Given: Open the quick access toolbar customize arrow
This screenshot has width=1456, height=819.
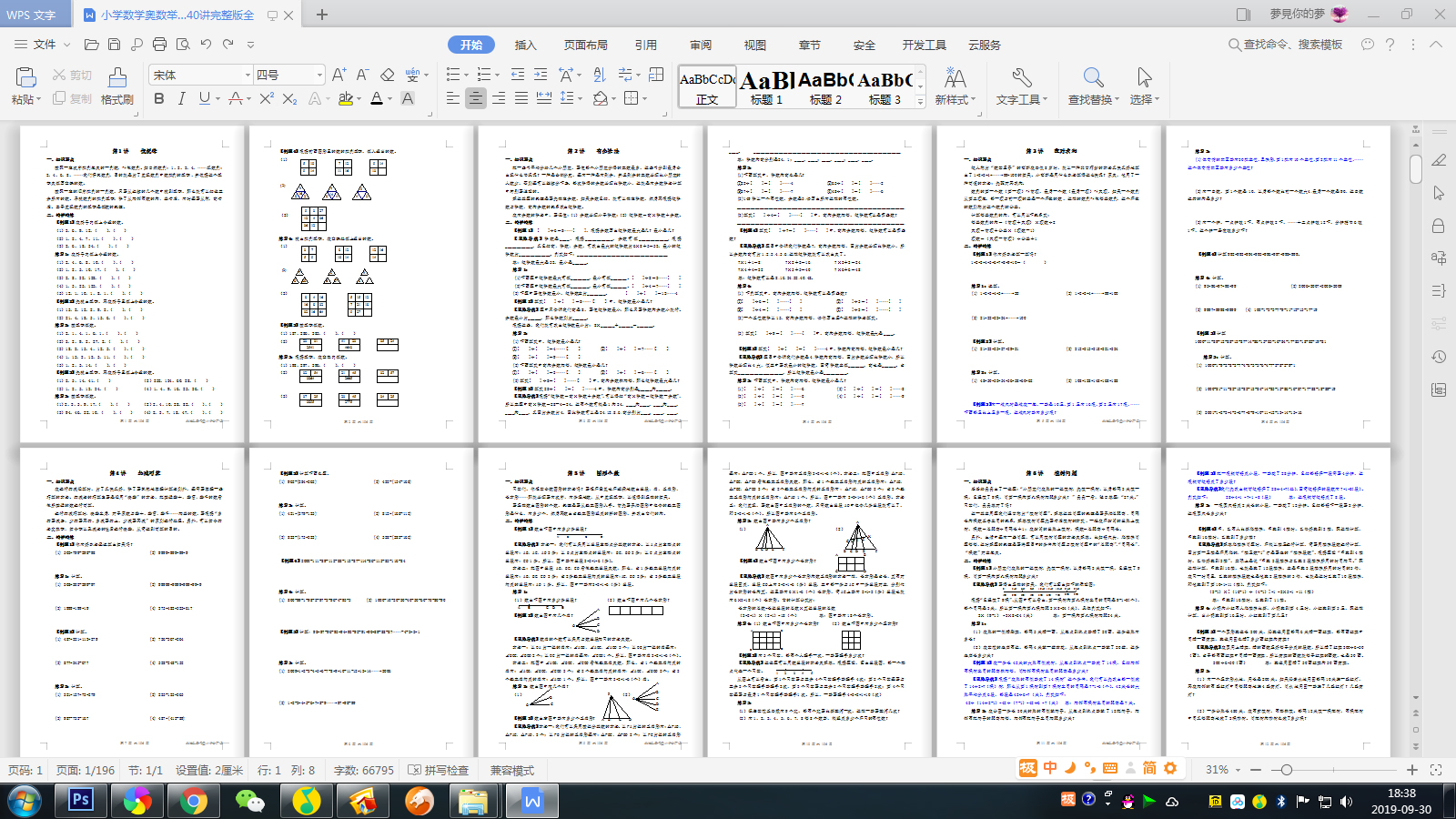Looking at the screenshot, I should (250, 45).
